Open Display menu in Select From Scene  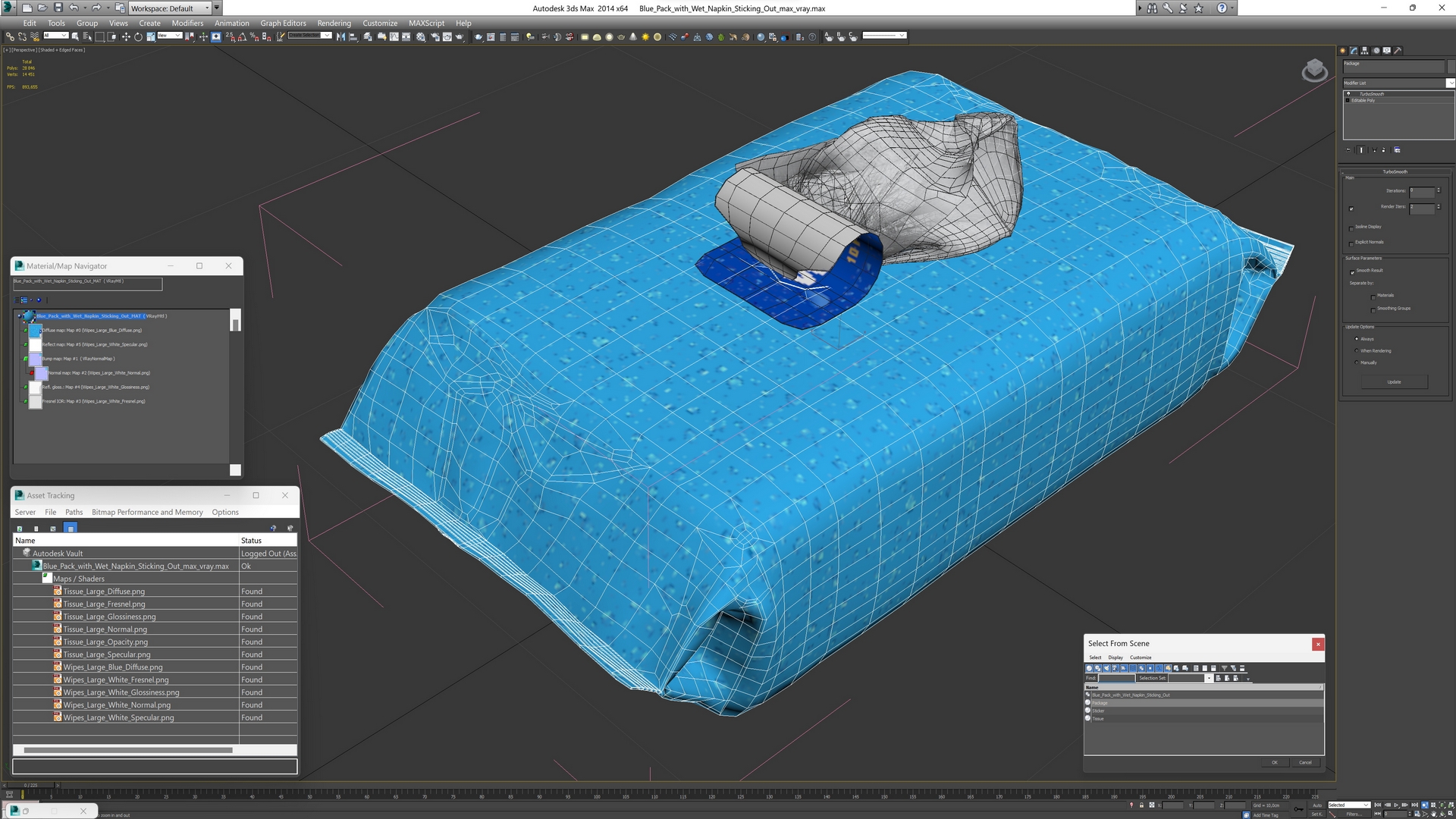pyautogui.click(x=1116, y=657)
